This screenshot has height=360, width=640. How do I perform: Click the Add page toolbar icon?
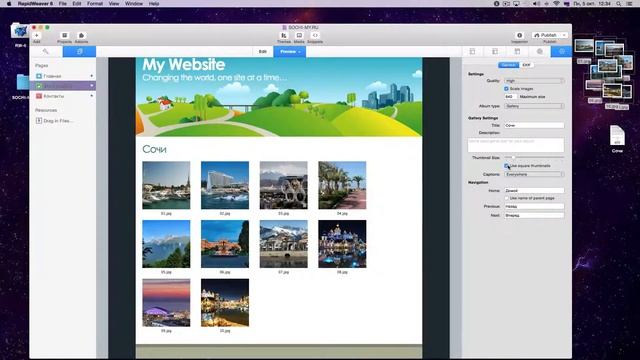pyautogui.click(x=37, y=36)
